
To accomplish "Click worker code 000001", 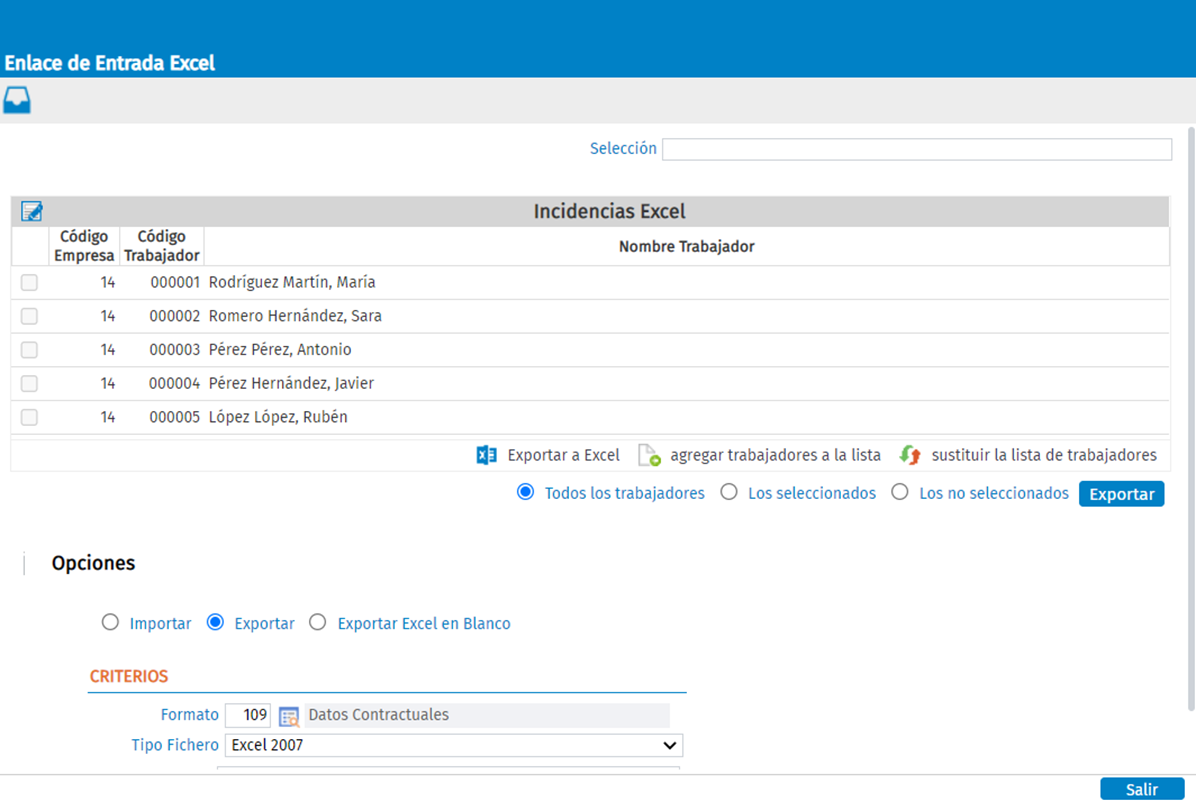I will point(175,283).
